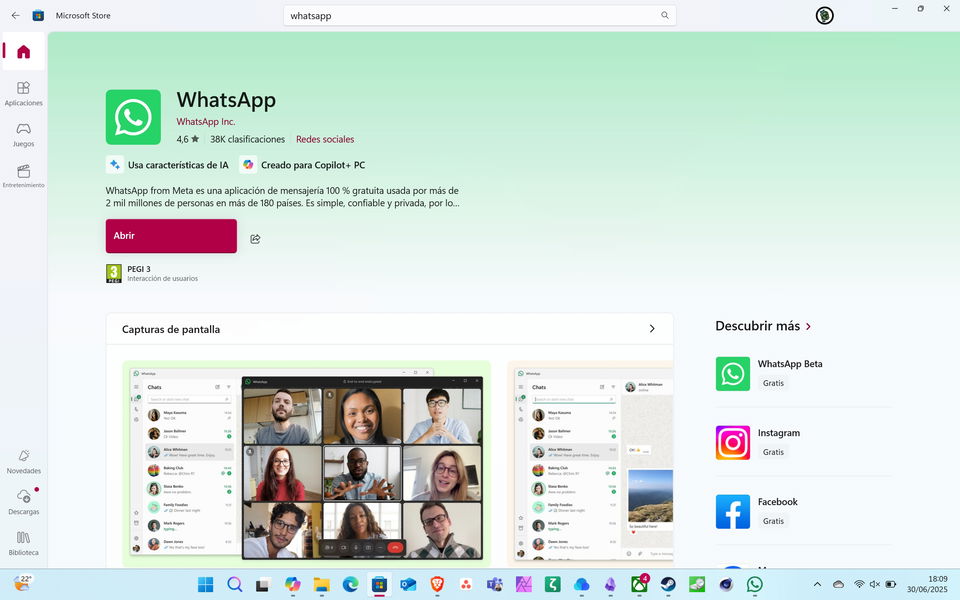Open weather widget showing 22°
This screenshot has width=960, height=600.
pyautogui.click(x=22, y=583)
